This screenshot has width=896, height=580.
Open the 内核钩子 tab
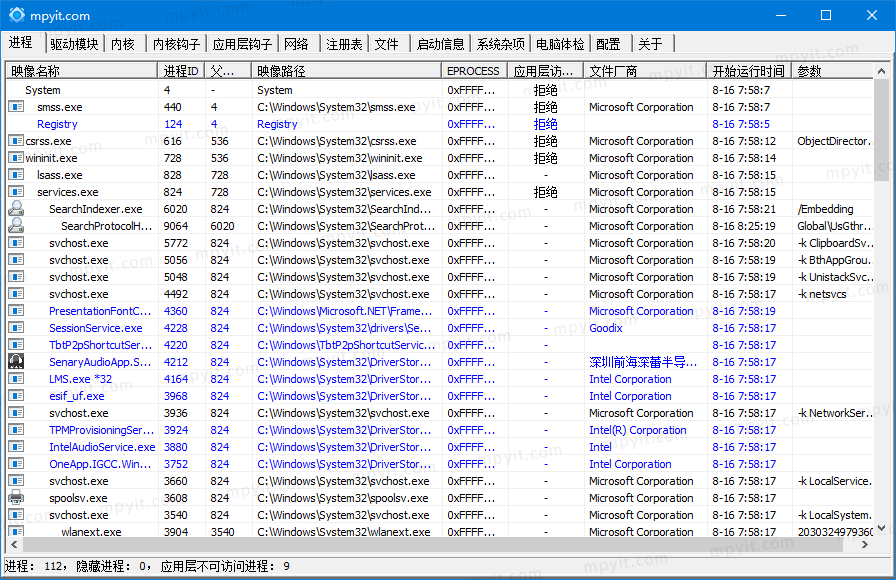(177, 44)
